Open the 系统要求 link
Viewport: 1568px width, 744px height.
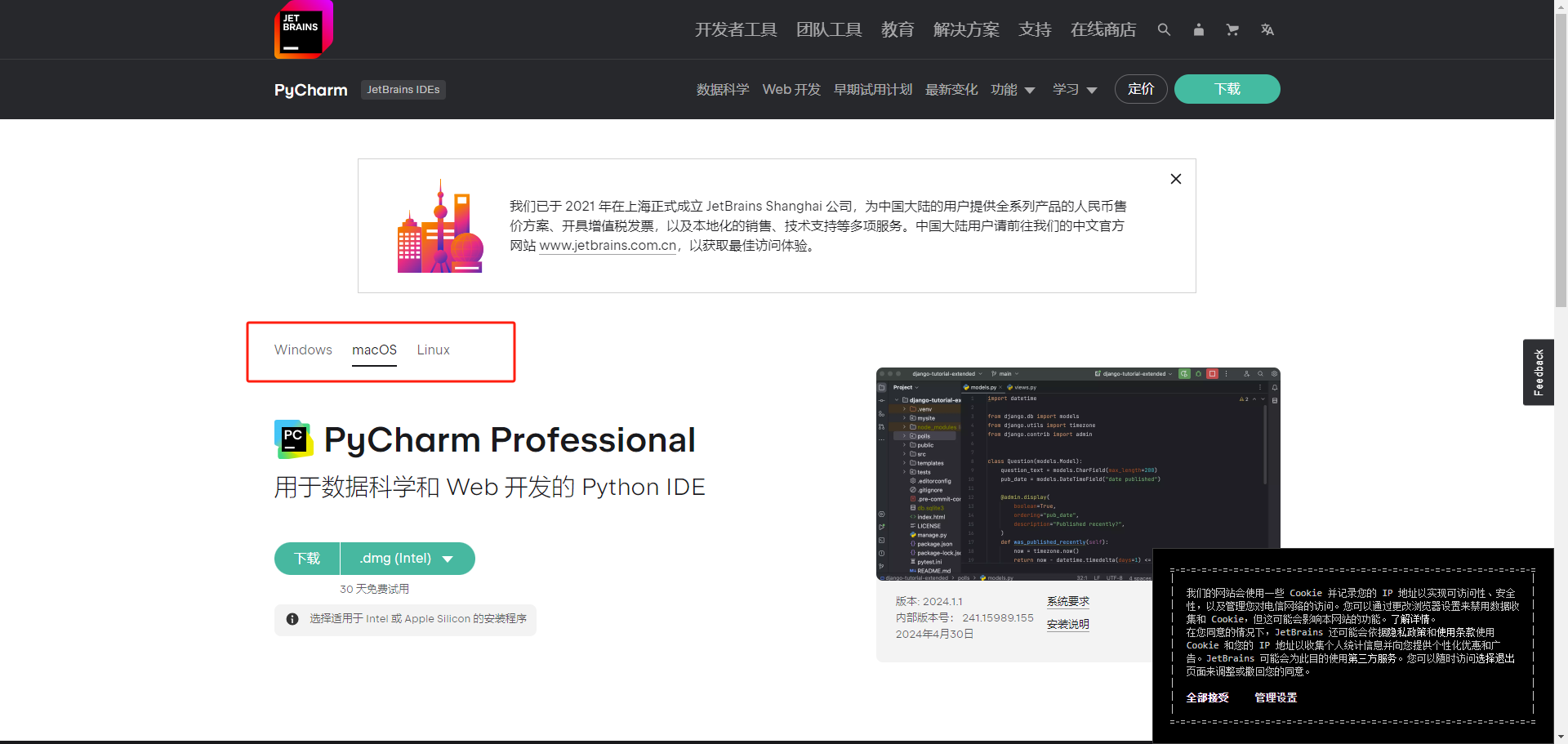coord(1068,602)
